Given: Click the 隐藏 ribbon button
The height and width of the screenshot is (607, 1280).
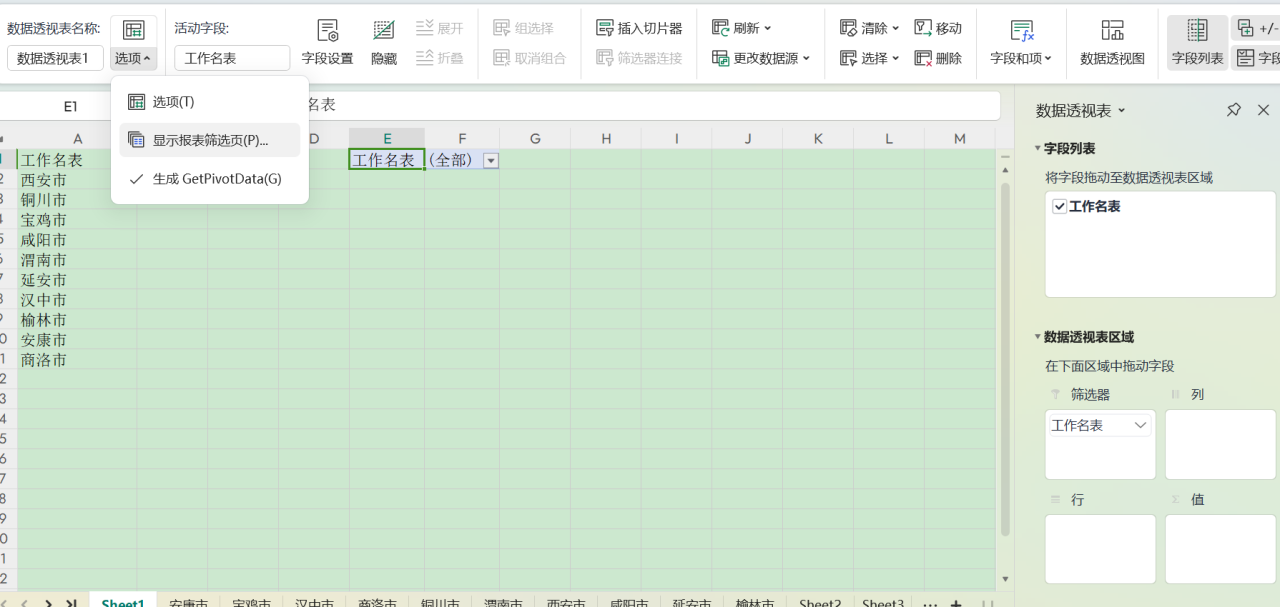Looking at the screenshot, I should (x=384, y=43).
